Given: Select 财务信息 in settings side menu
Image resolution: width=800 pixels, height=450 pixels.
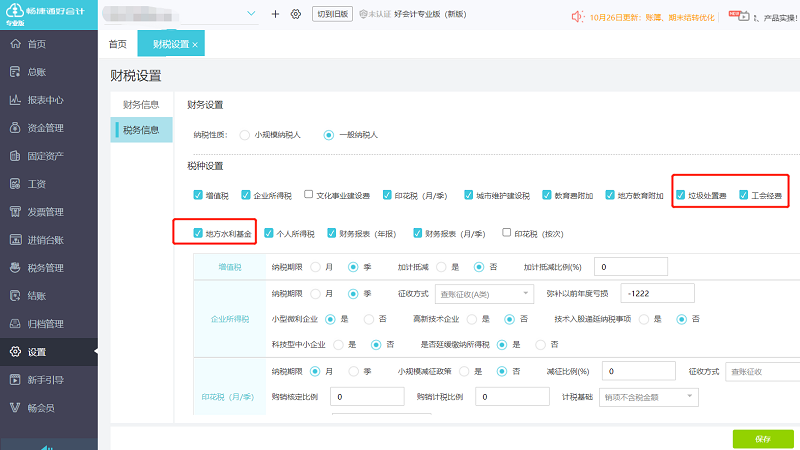Looking at the screenshot, I should coord(141,104).
